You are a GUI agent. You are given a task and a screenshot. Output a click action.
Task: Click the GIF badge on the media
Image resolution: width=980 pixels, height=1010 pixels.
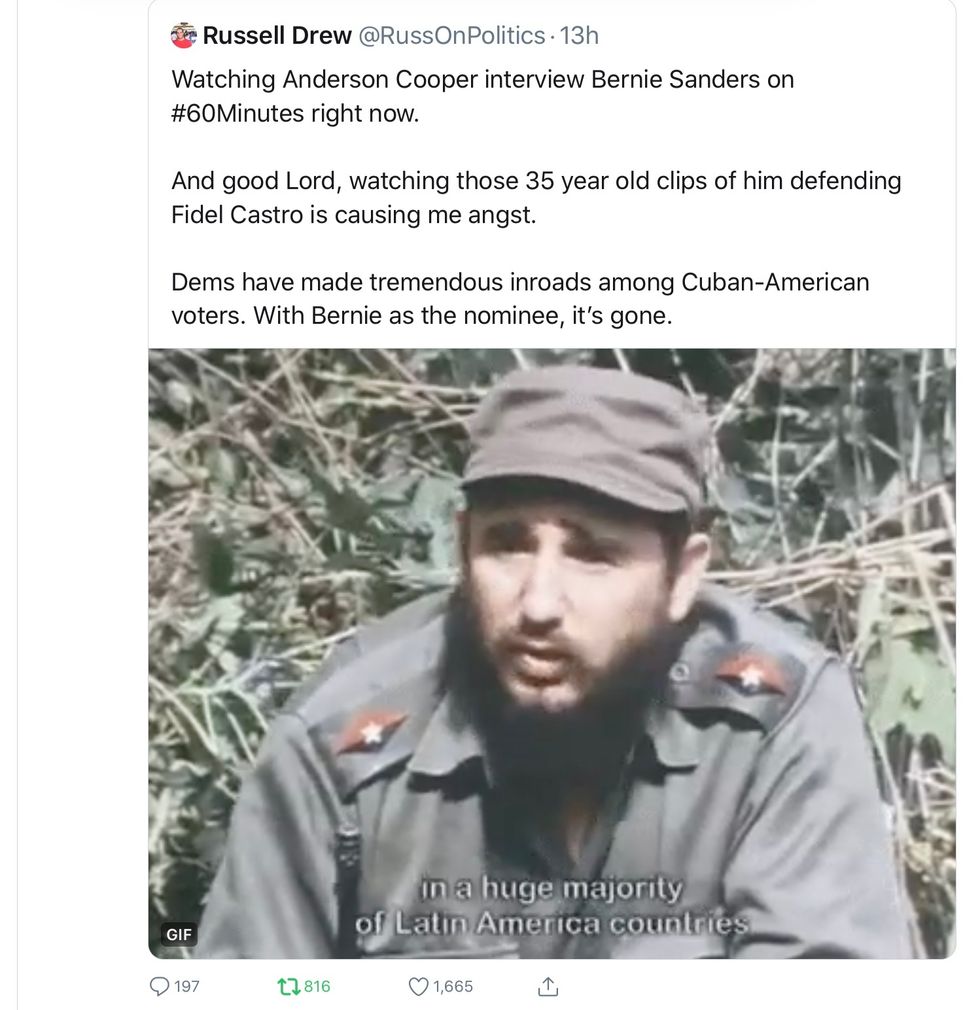(178, 934)
